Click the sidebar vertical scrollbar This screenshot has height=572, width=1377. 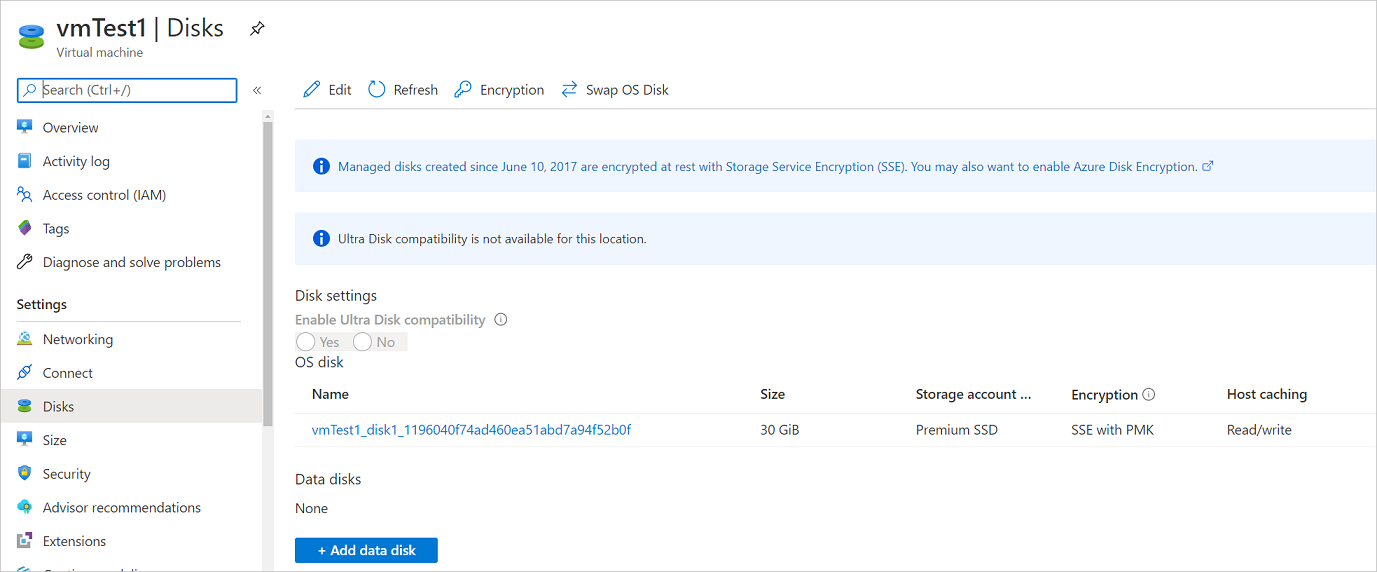267,270
